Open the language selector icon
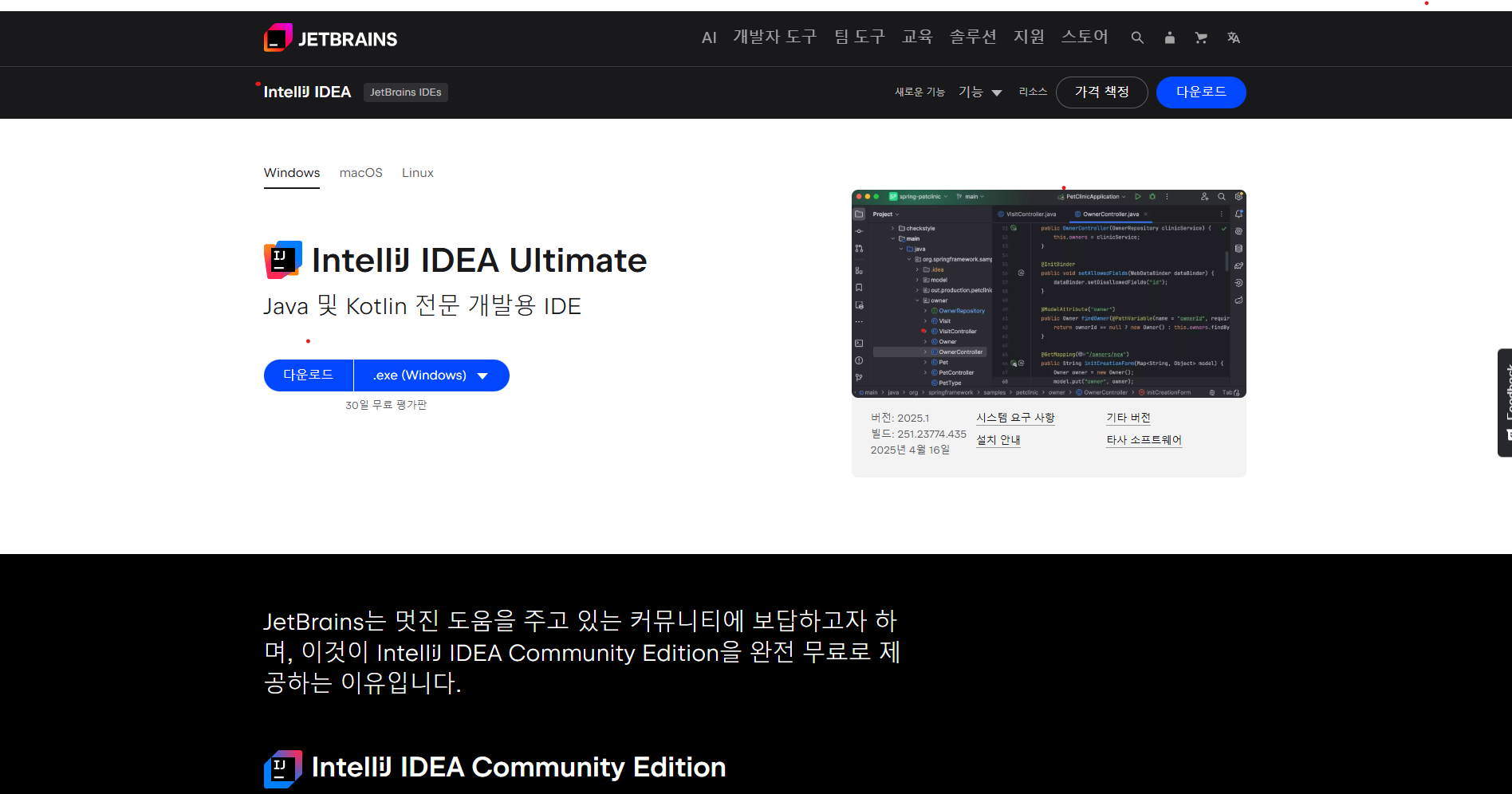 pos(1234,37)
